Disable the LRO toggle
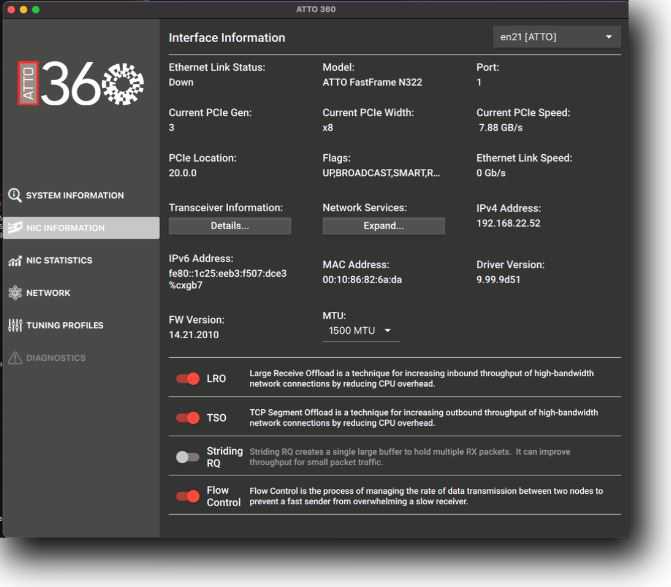Viewport: 671px width, 587px height. click(x=188, y=379)
